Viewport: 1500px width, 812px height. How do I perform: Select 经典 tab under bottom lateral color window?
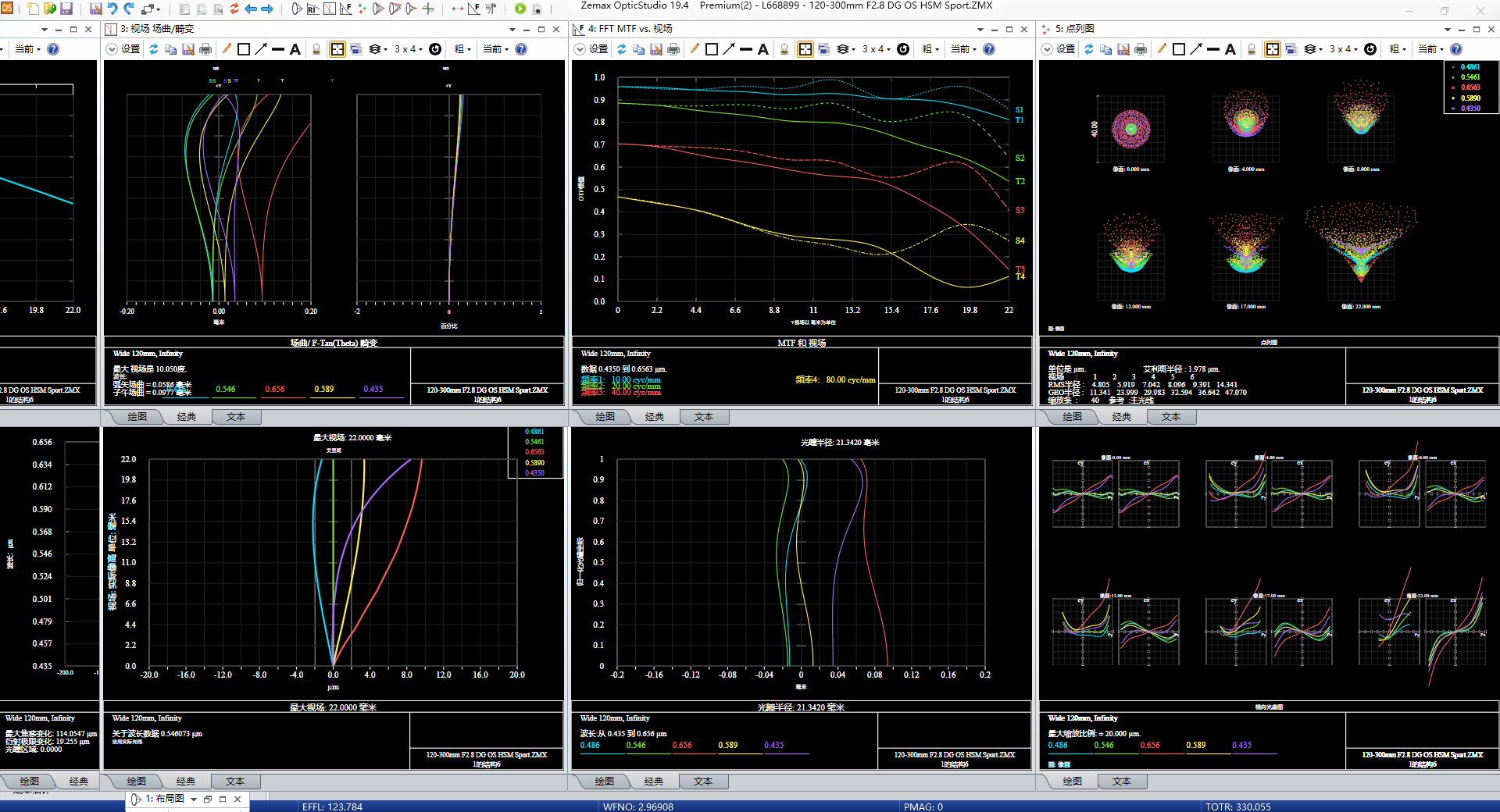186,782
